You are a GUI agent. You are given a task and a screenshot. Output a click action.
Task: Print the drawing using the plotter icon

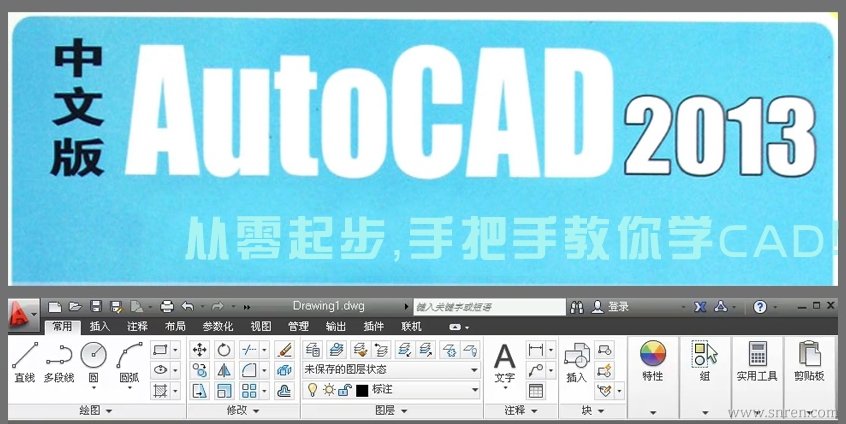tap(167, 307)
